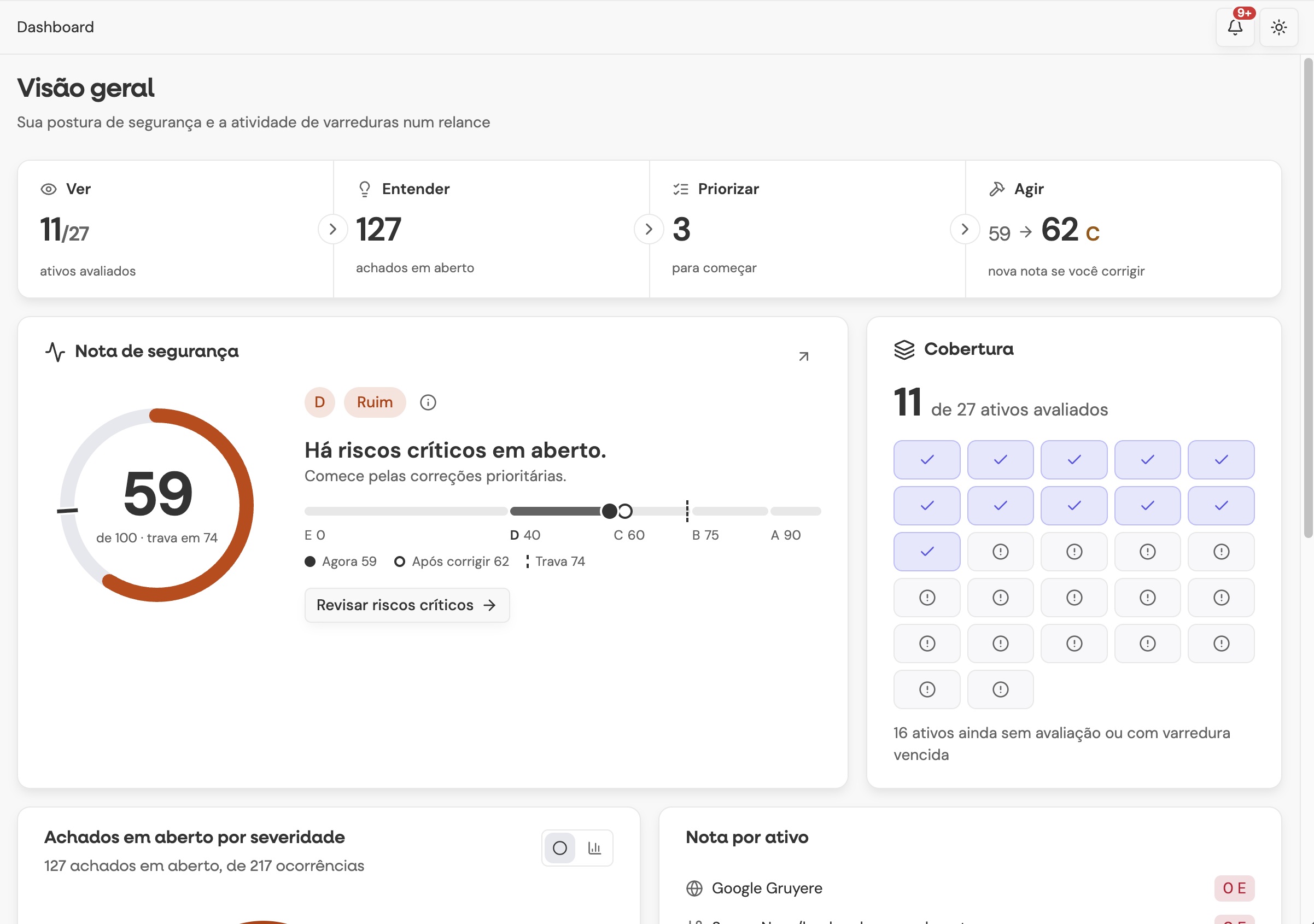Image resolution: width=1314 pixels, height=924 pixels.
Task: Click the 'A 90' scale label
Action: coord(785,535)
